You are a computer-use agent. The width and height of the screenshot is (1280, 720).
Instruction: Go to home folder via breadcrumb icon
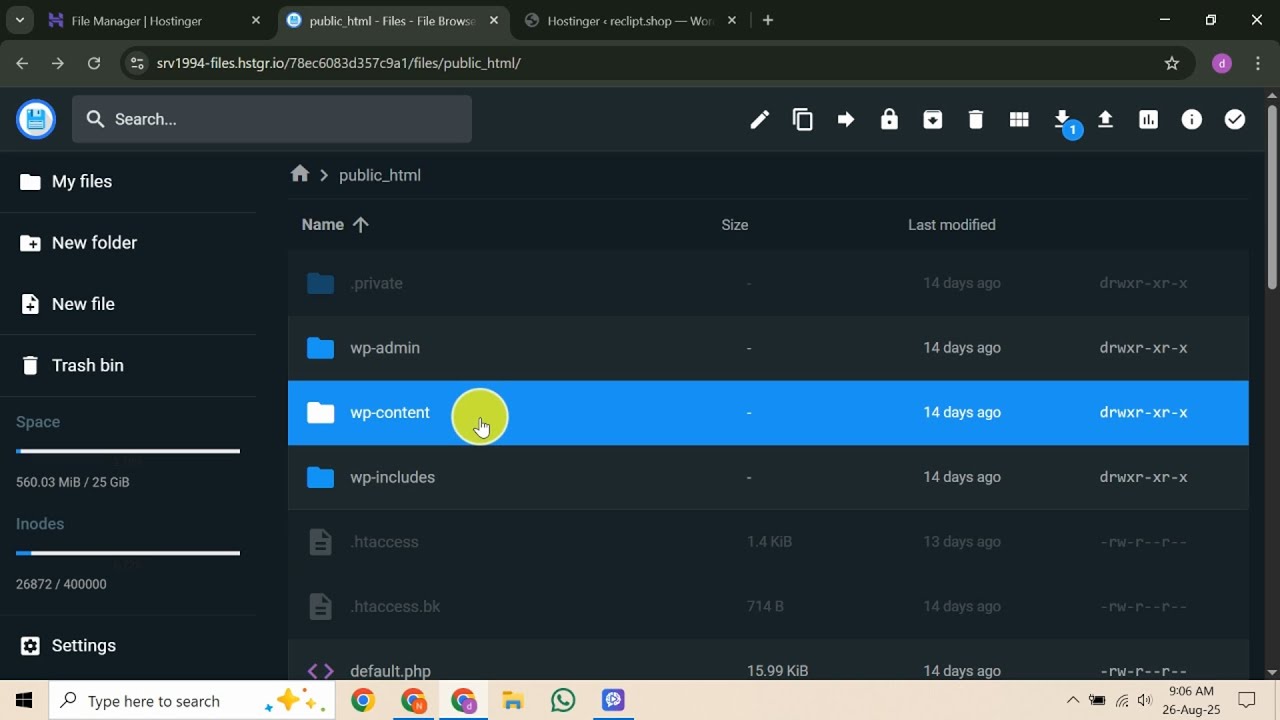pyautogui.click(x=300, y=174)
